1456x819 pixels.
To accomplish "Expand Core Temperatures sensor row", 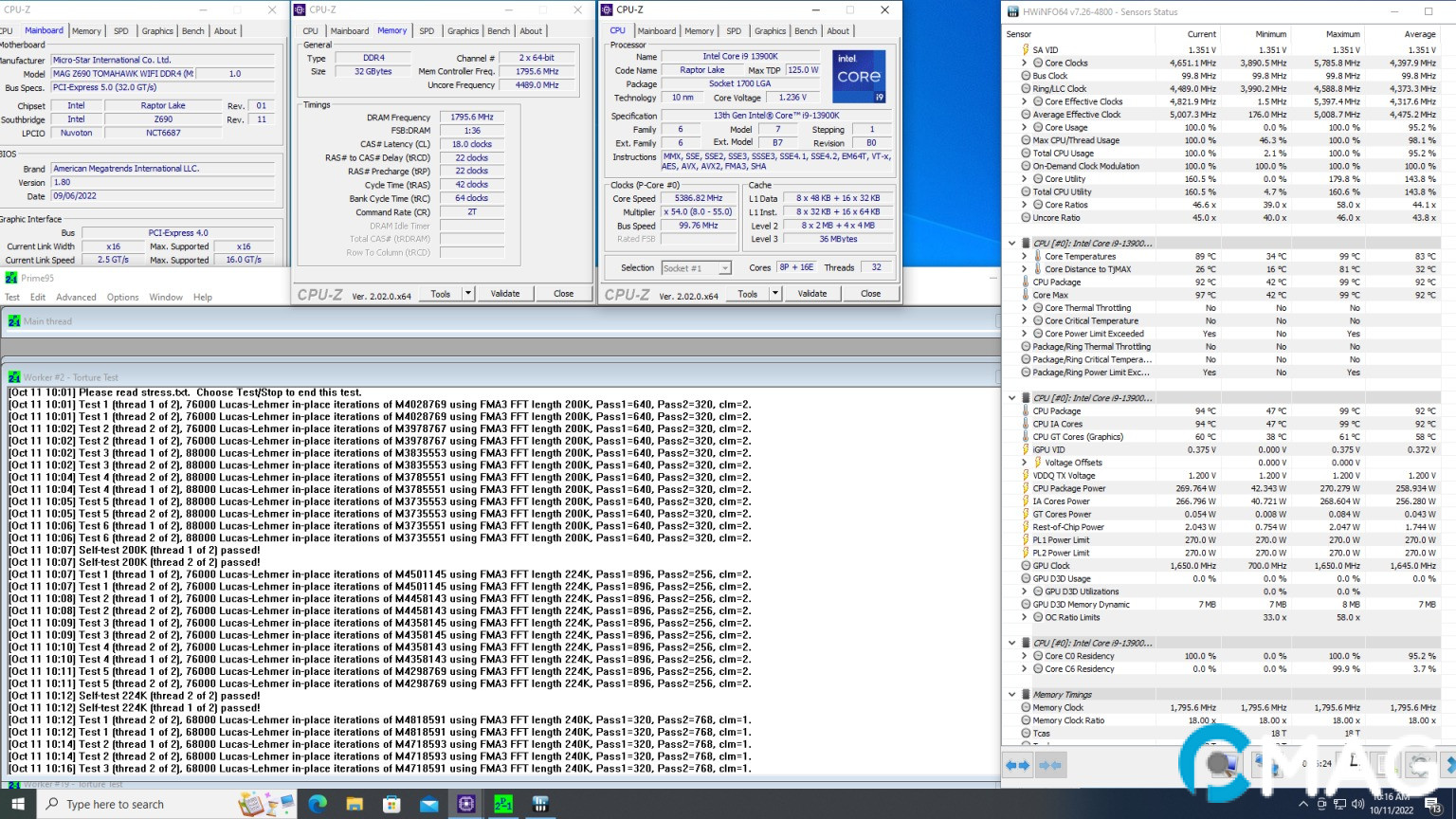I will 1024,256.
